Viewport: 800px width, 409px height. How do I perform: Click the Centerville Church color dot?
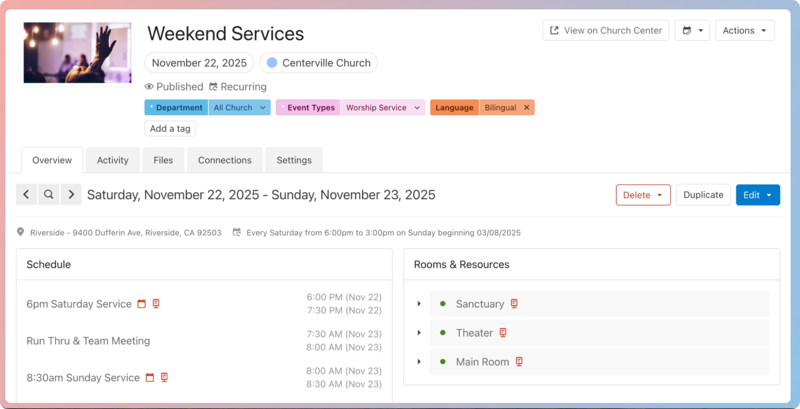[x=271, y=63]
